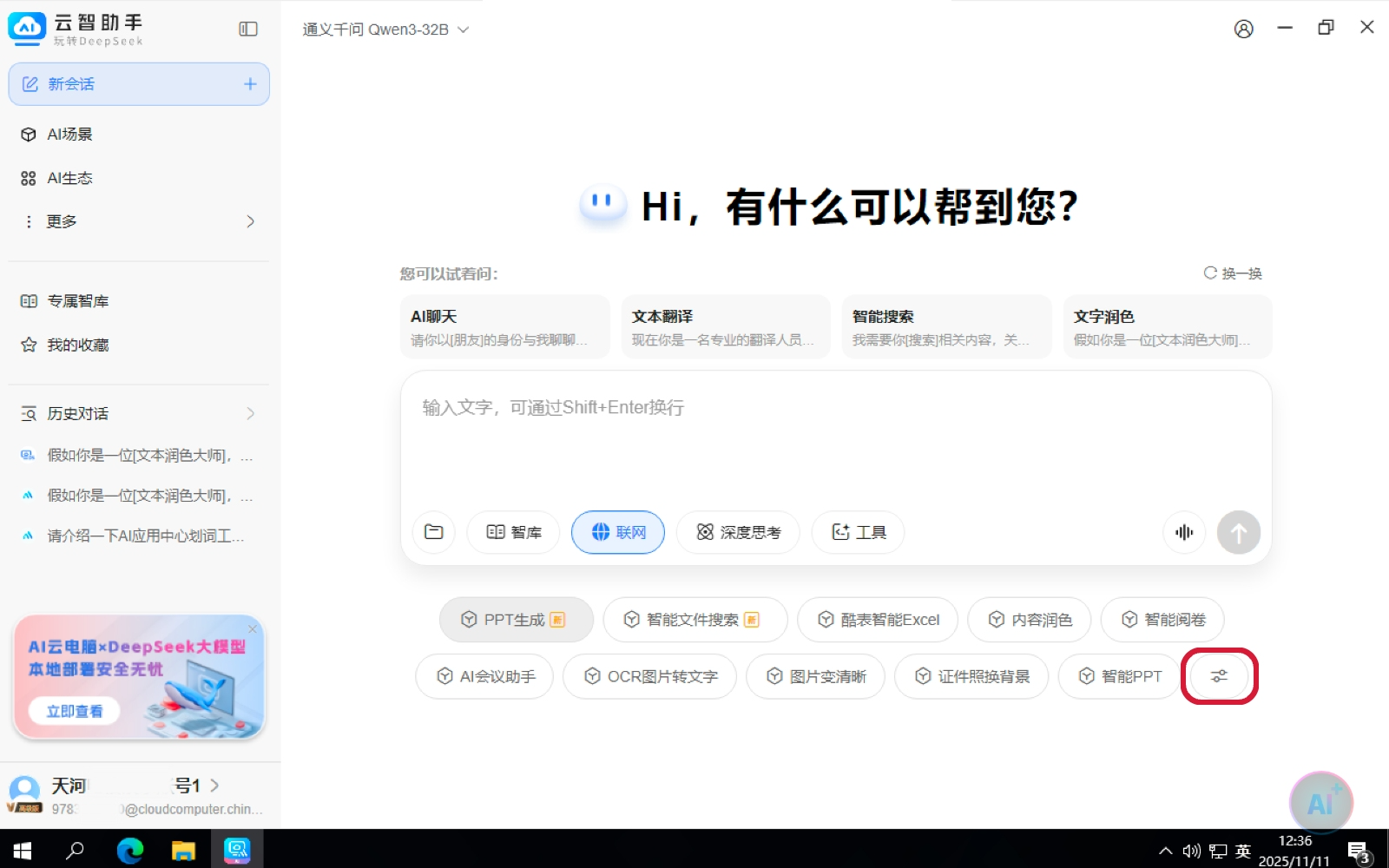Viewport: 1389px width, 868px height.
Task: Open the volume control in tray
Action: point(1192,851)
